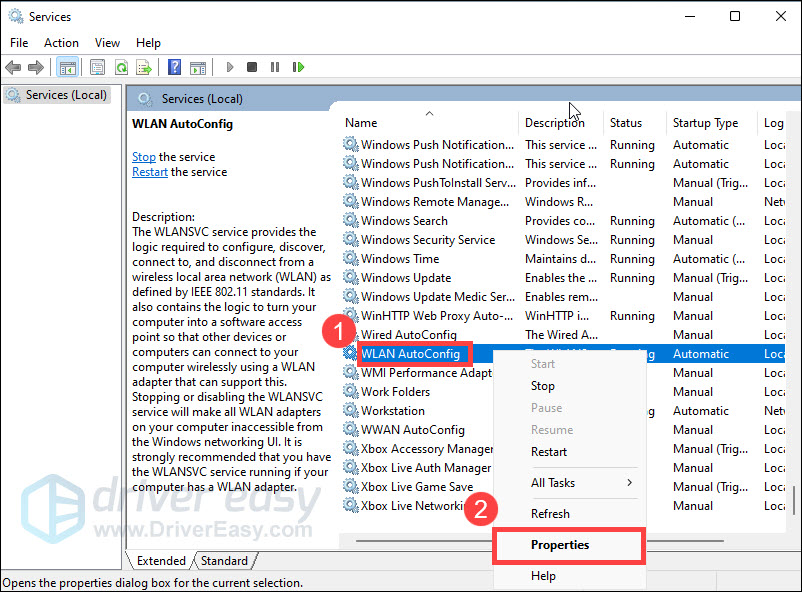Click the toolbar Properties icon
The image size is (802, 592).
tap(97, 67)
